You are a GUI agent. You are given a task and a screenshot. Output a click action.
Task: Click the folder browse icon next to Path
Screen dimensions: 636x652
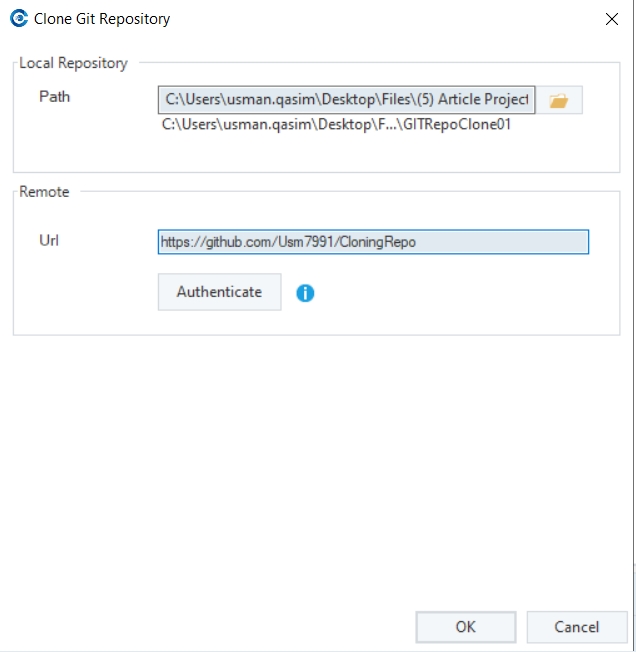(x=559, y=100)
